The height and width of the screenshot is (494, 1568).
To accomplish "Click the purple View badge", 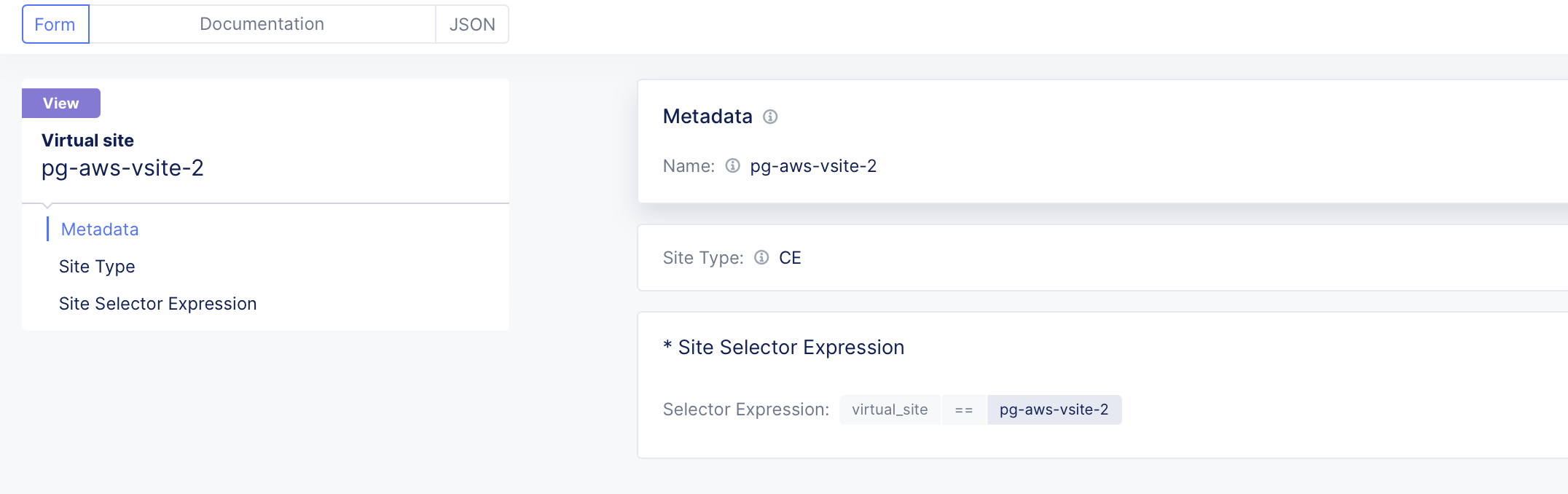I will (61, 103).
